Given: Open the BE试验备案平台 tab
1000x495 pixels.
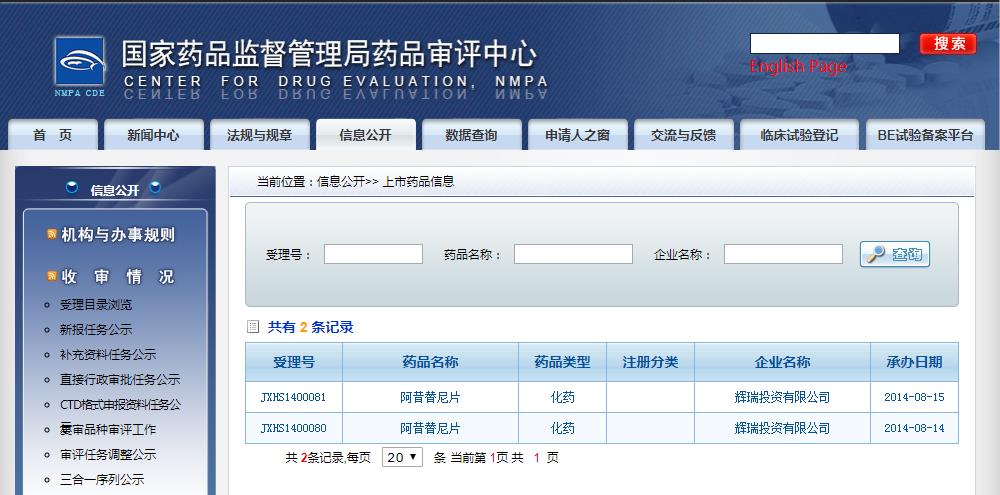Looking at the screenshot, I should pyautogui.click(x=925, y=135).
